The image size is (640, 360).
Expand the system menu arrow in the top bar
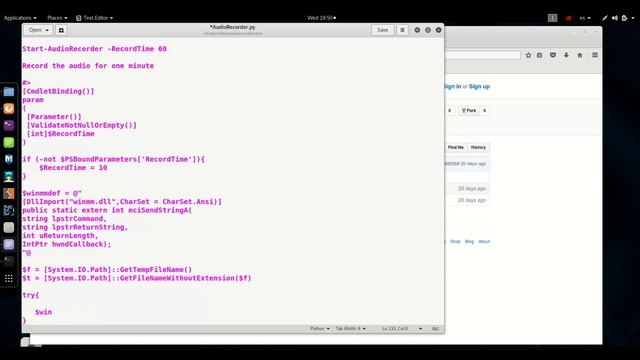click(633, 18)
